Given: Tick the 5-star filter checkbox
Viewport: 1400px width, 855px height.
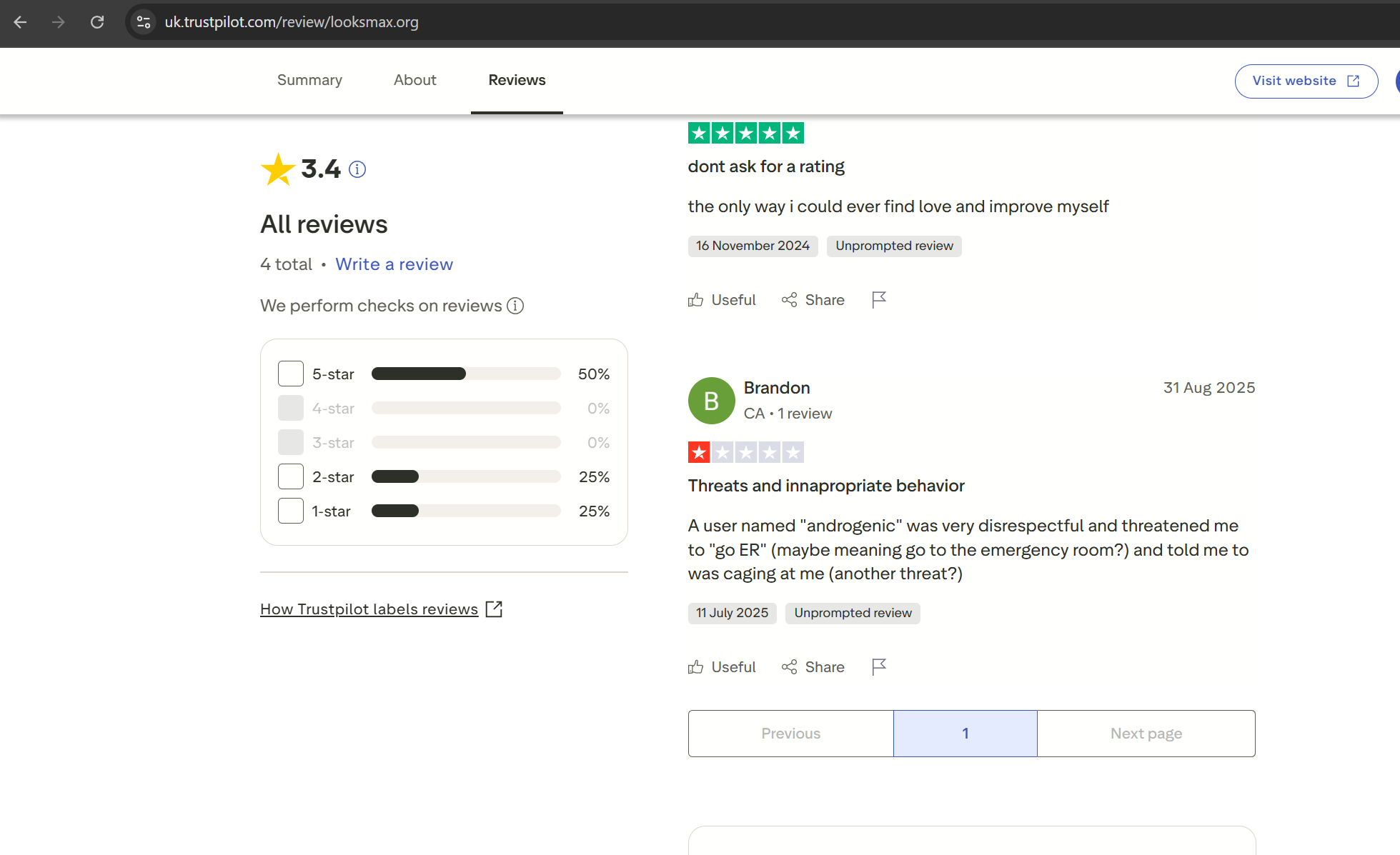Looking at the screenshot, I should click(x=291, y=374).
